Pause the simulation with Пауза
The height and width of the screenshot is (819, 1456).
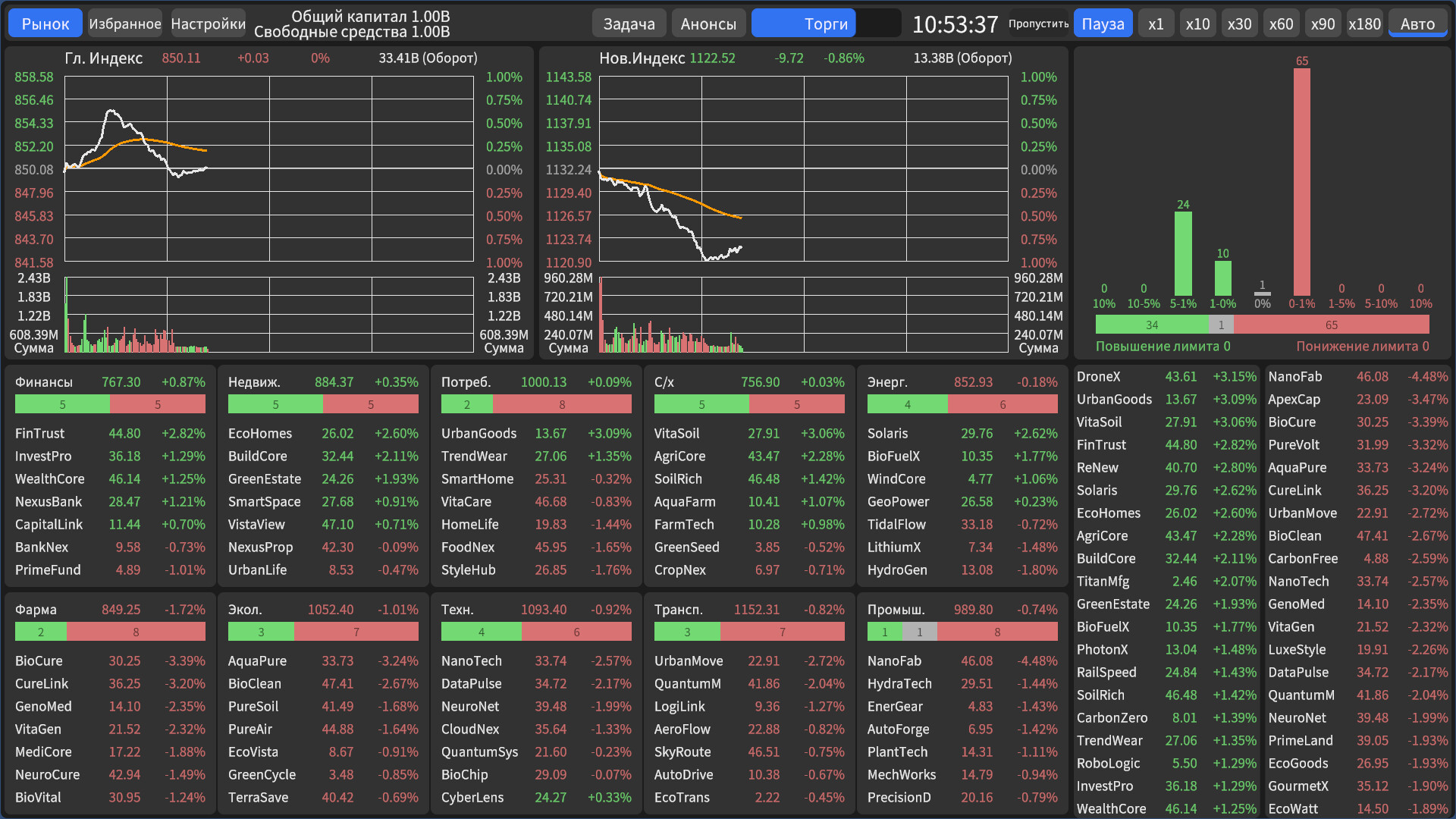[1103, 24]
